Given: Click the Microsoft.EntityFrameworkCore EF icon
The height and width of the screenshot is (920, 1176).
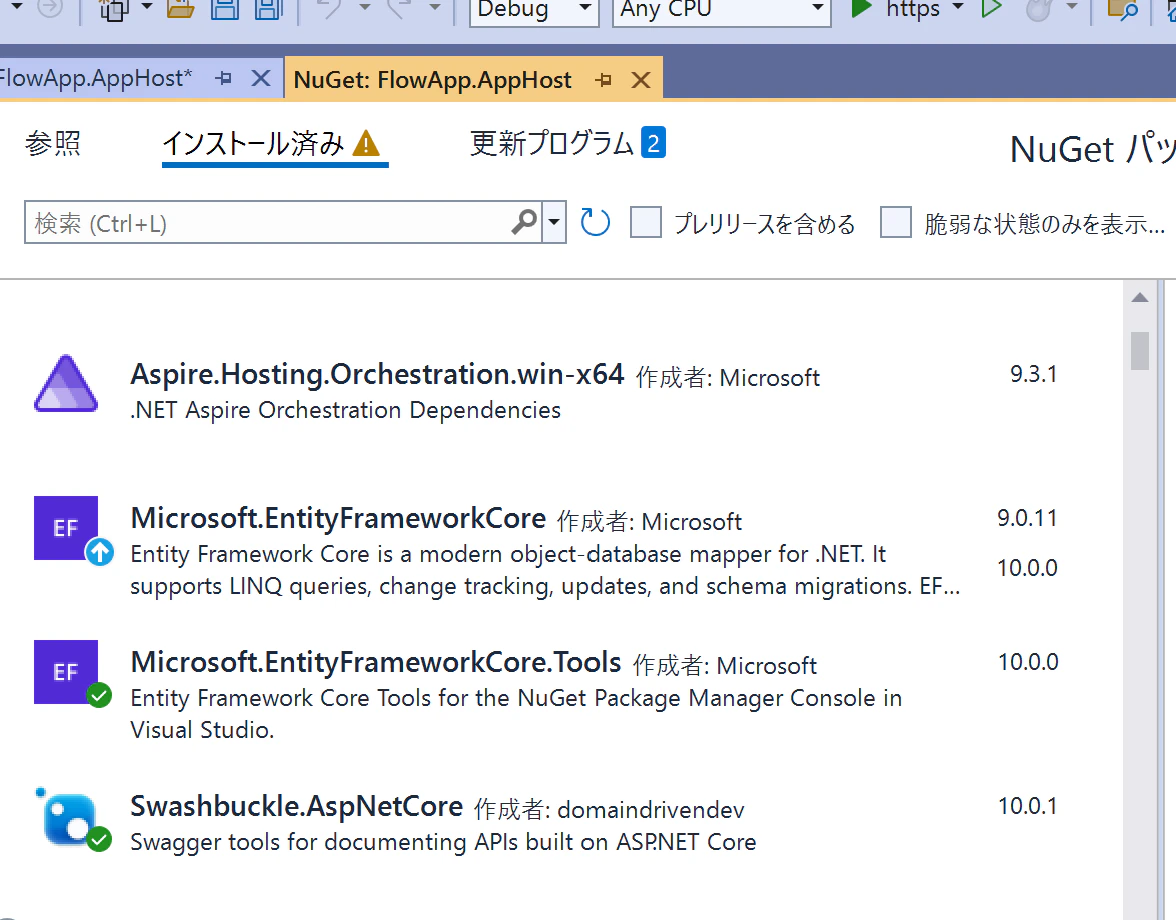Looking at the screenshot, I should (x=66, y=528).
